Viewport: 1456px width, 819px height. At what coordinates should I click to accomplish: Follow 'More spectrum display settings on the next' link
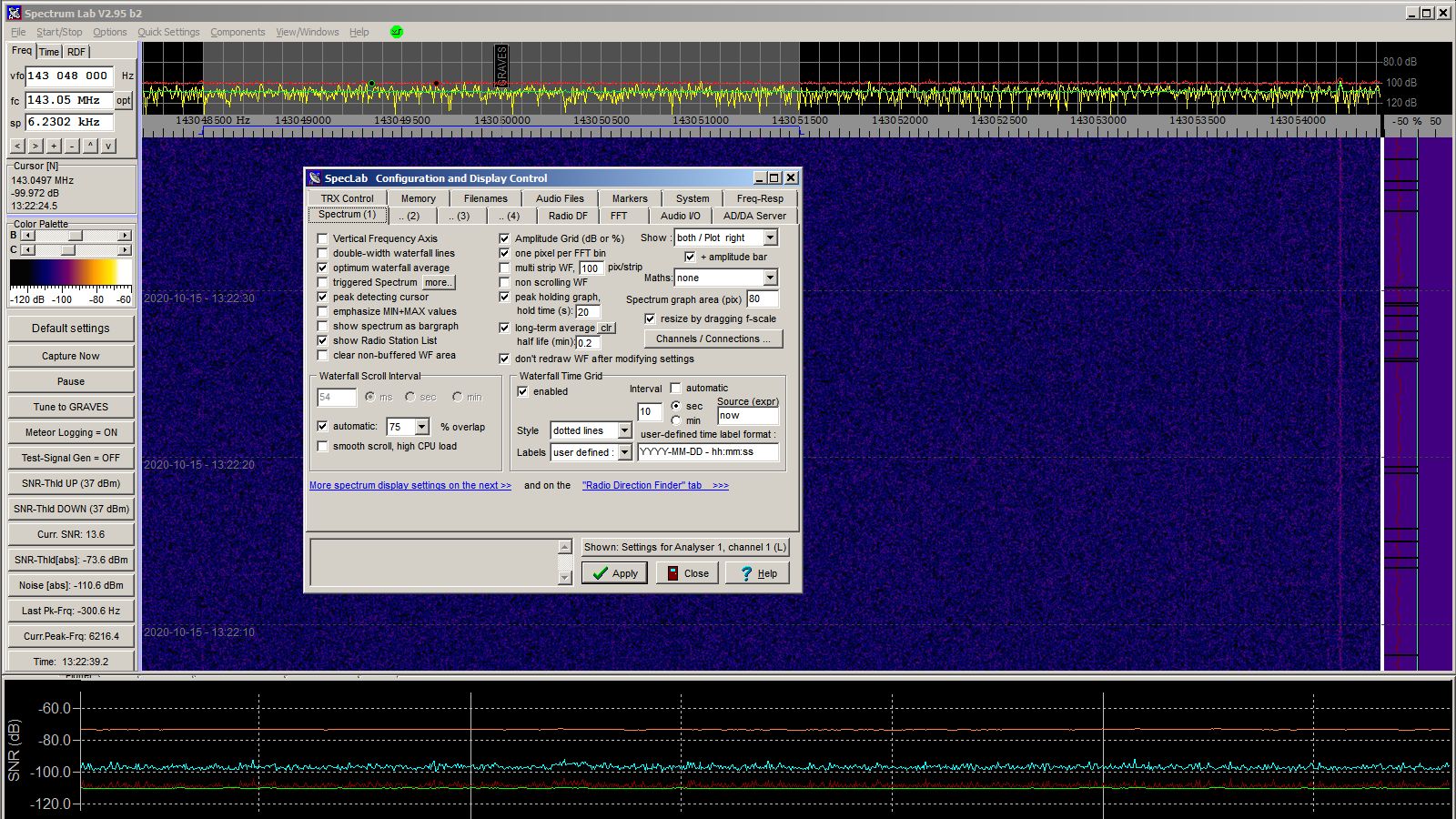[x=410, y=485]
